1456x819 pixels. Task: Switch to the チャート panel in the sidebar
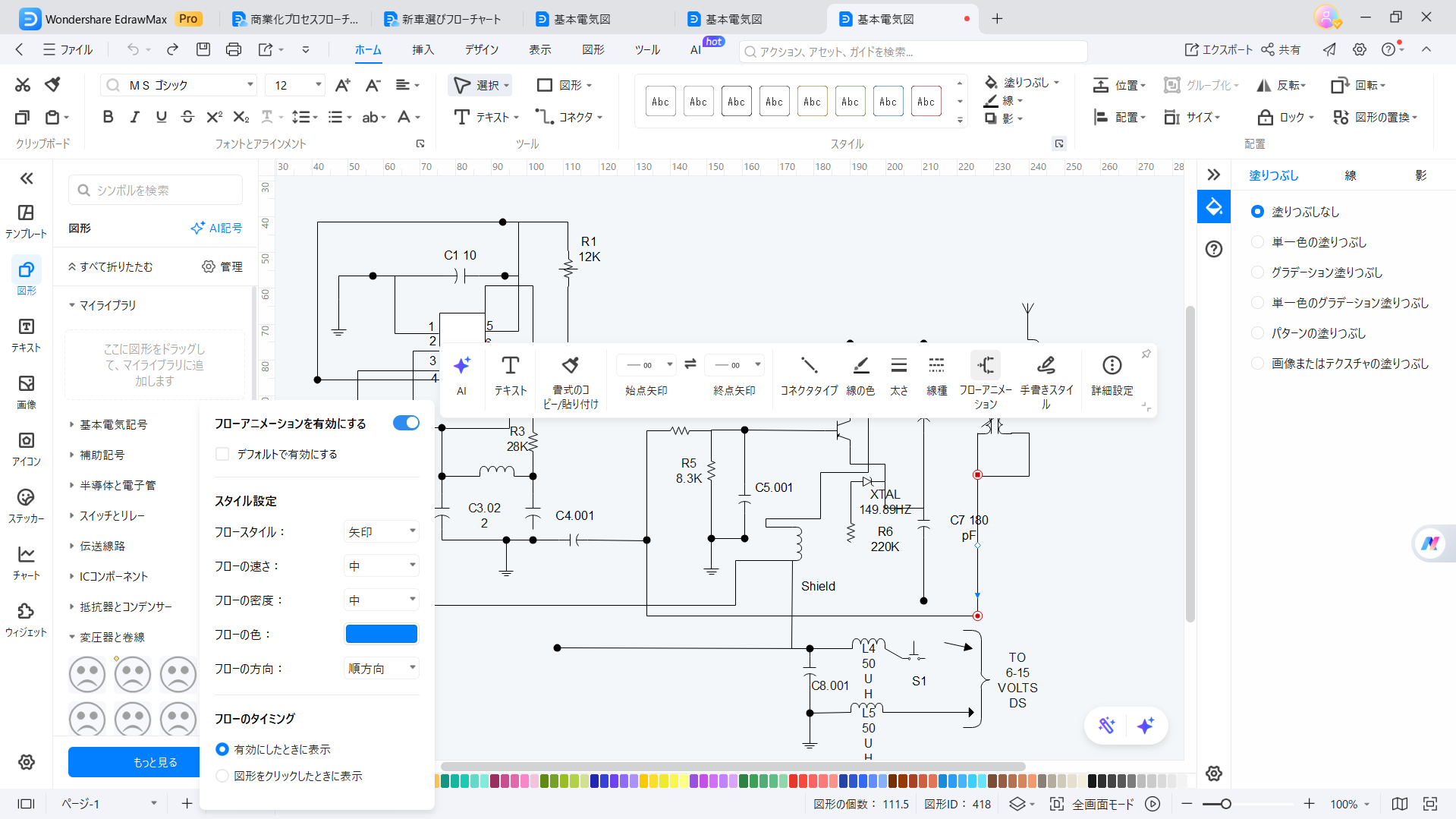pyautogui.click(x=25, y=562)
